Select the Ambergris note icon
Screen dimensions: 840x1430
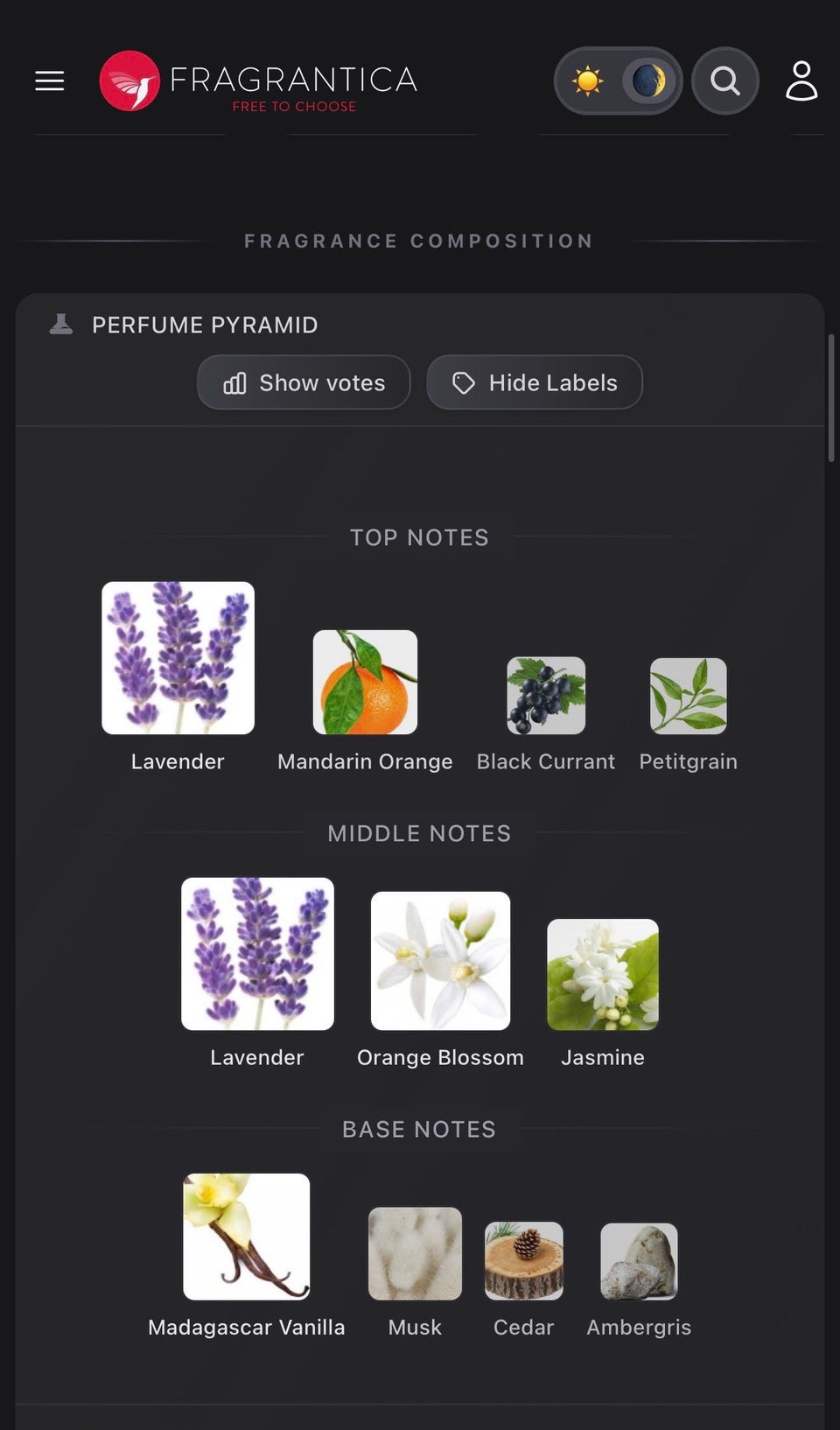click(639, 1261)
